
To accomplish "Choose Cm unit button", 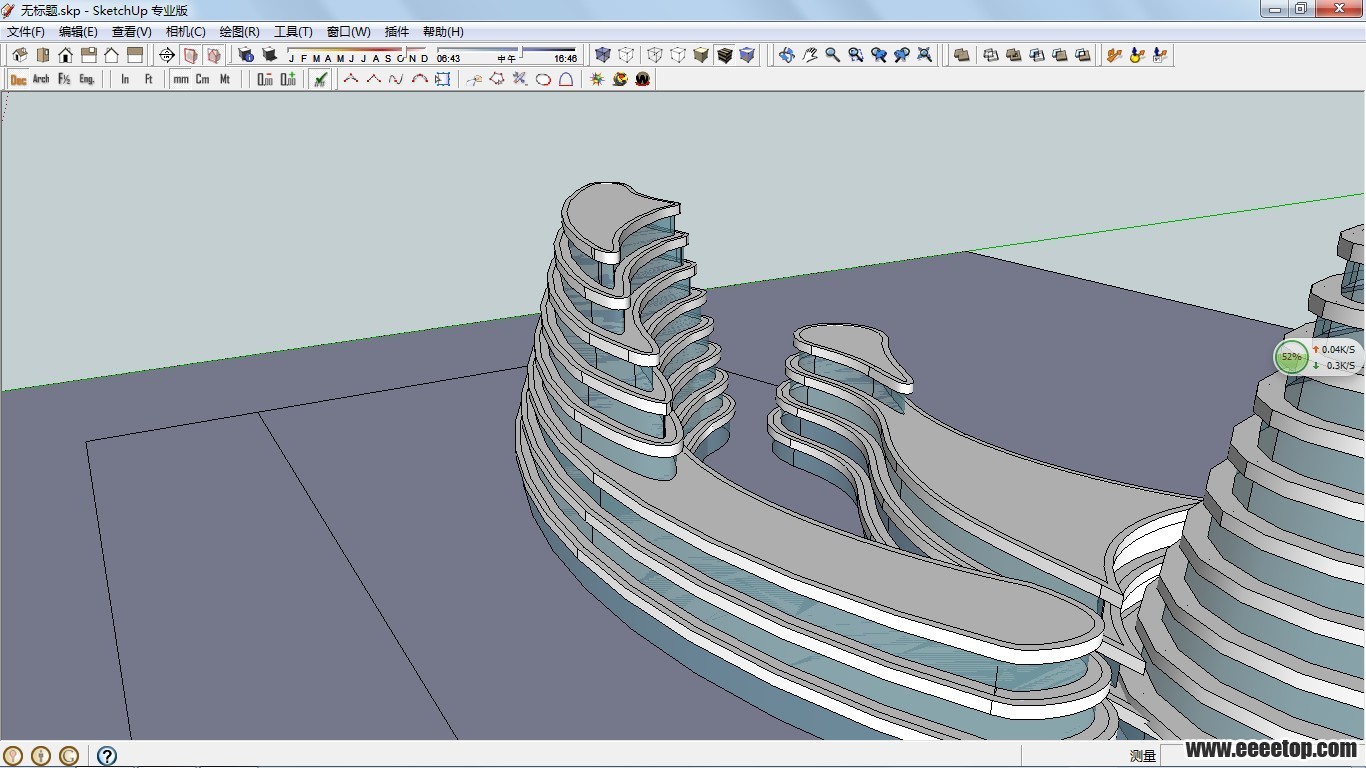I will coord(203,79).
